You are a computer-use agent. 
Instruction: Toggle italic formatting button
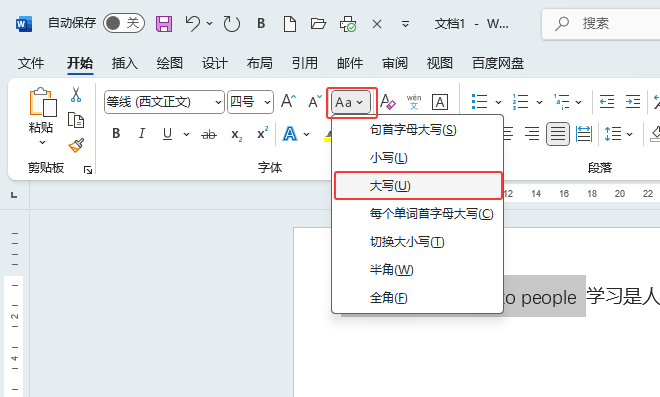click(x=142, y=134)
